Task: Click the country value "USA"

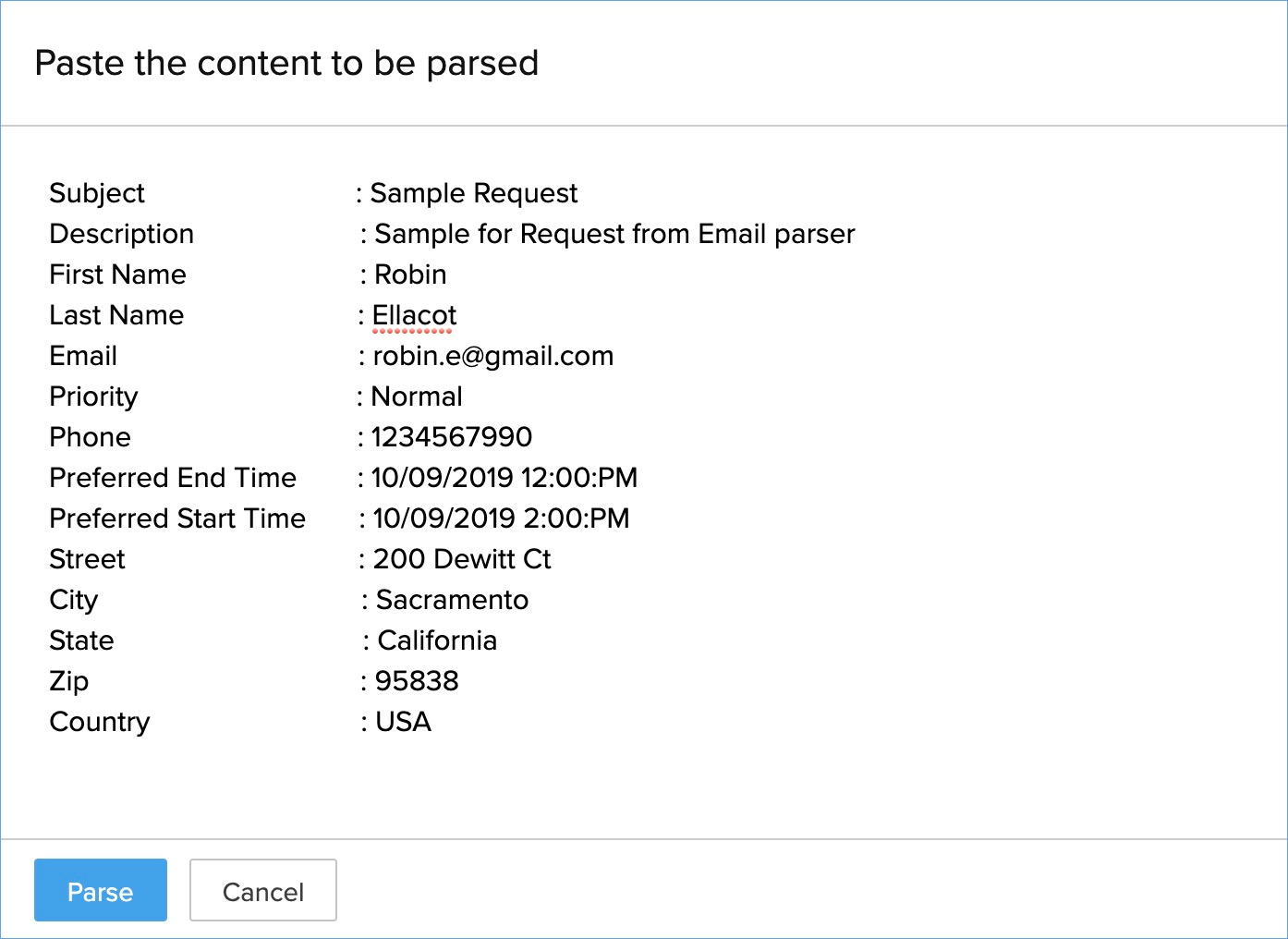Action: [x=403, y=722]
